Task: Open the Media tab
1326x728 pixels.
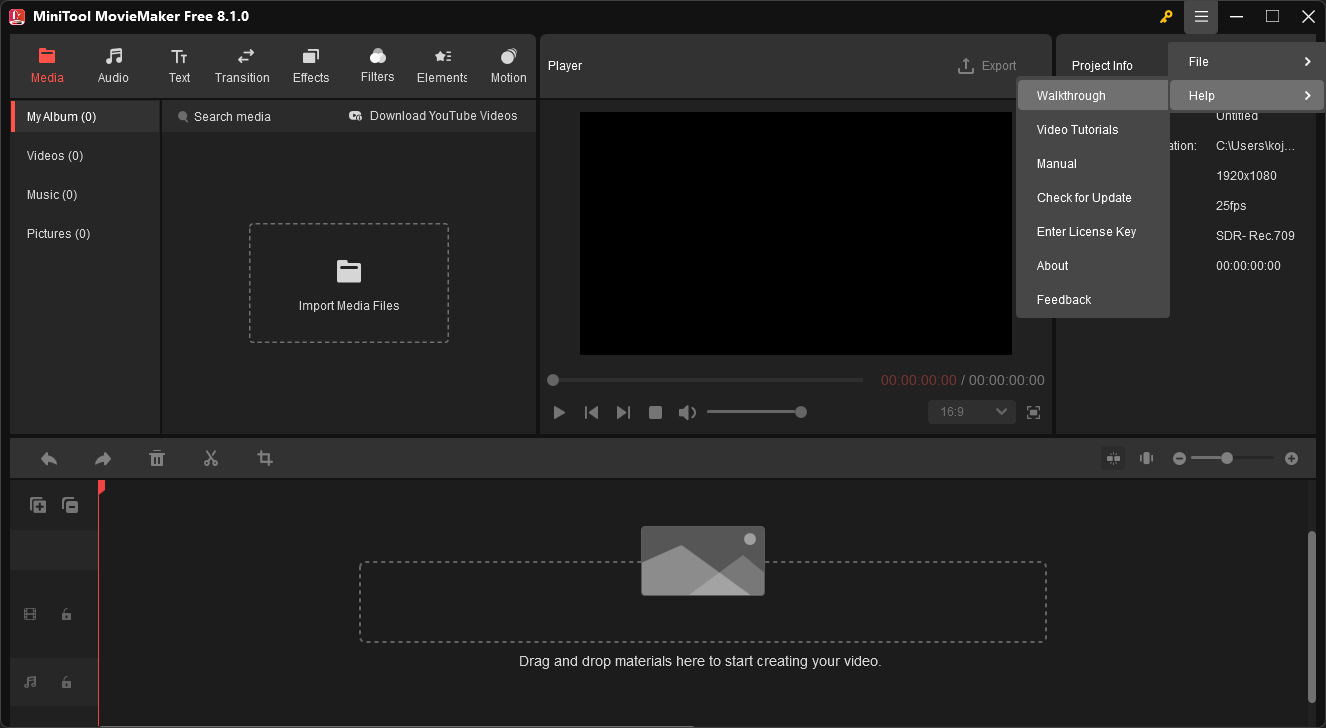Action: (47, 66)
